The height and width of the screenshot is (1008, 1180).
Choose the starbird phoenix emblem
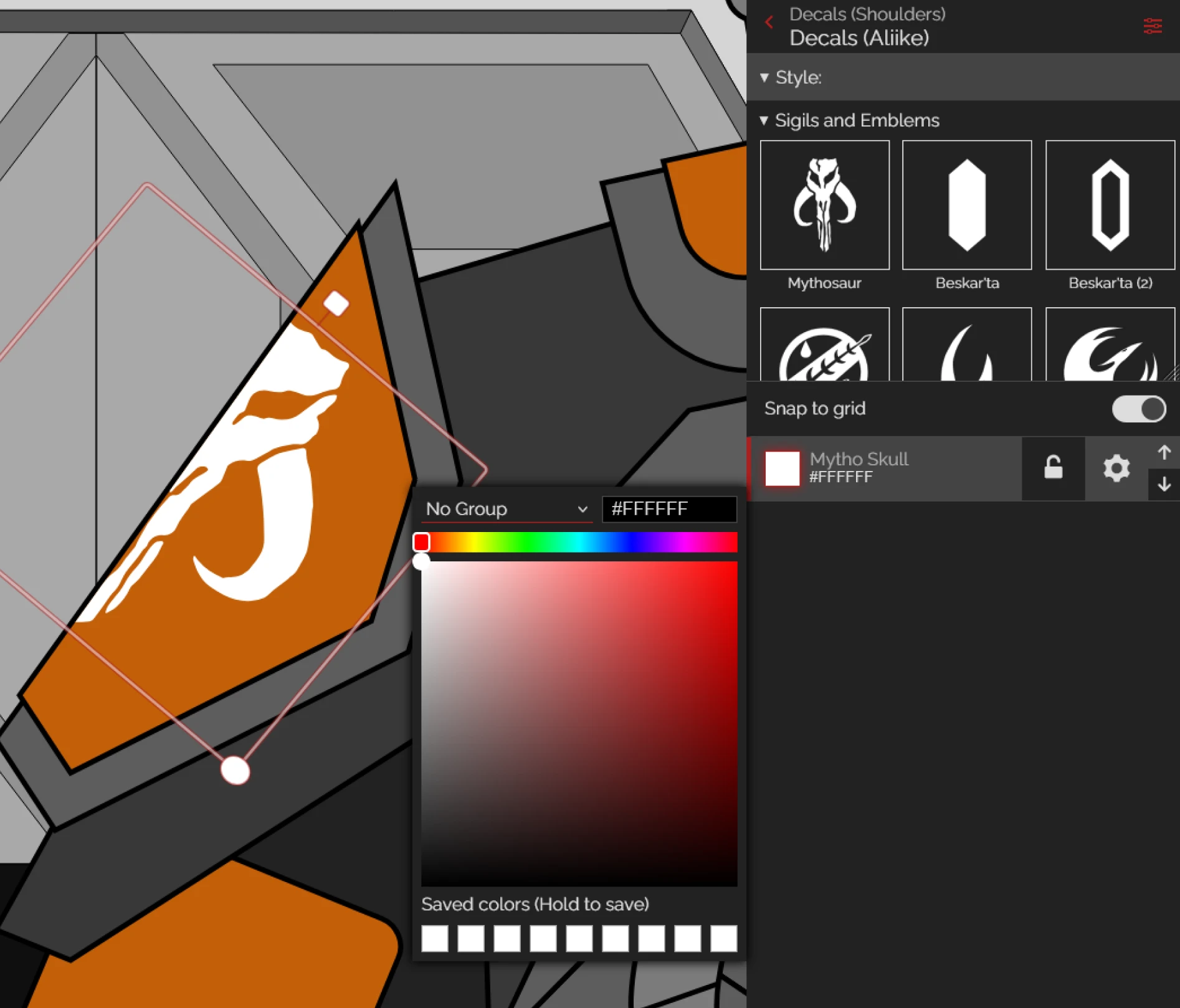click(x=1110, y=344)
